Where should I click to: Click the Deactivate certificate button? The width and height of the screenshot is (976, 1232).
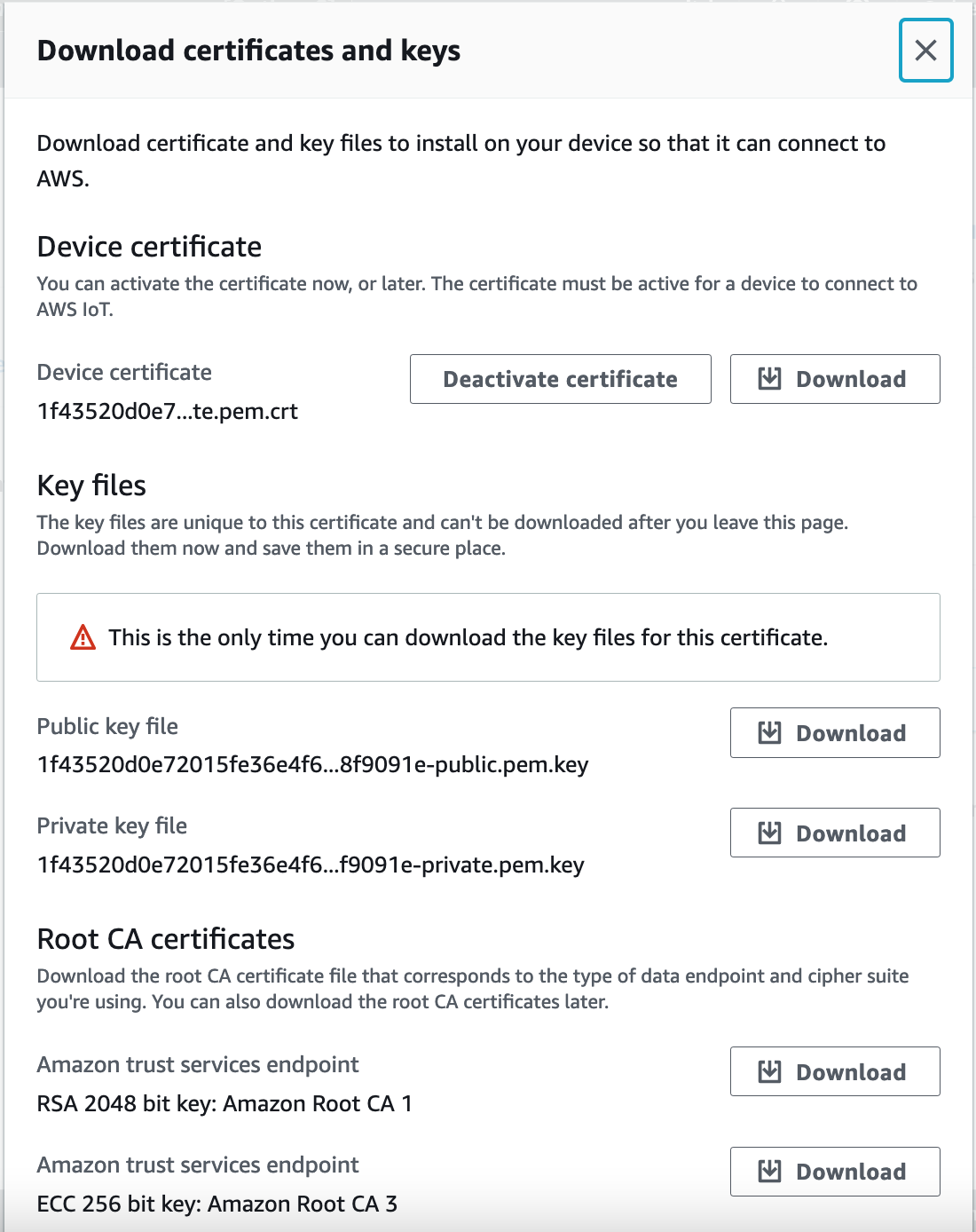[560, 379]
